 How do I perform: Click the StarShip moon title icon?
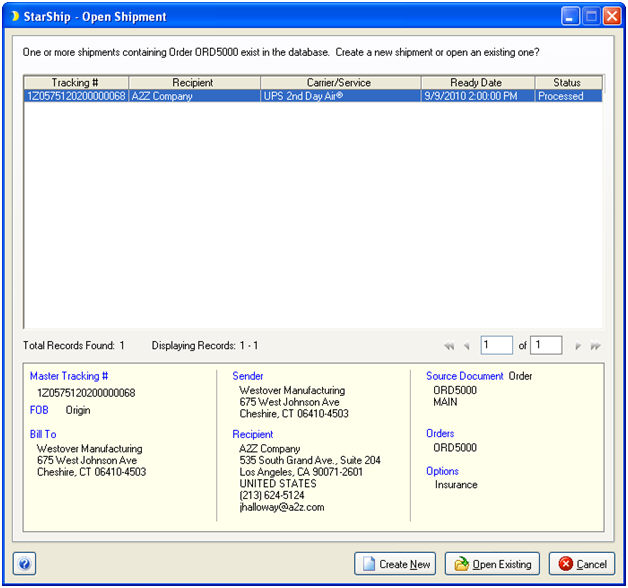click(15, 16)
